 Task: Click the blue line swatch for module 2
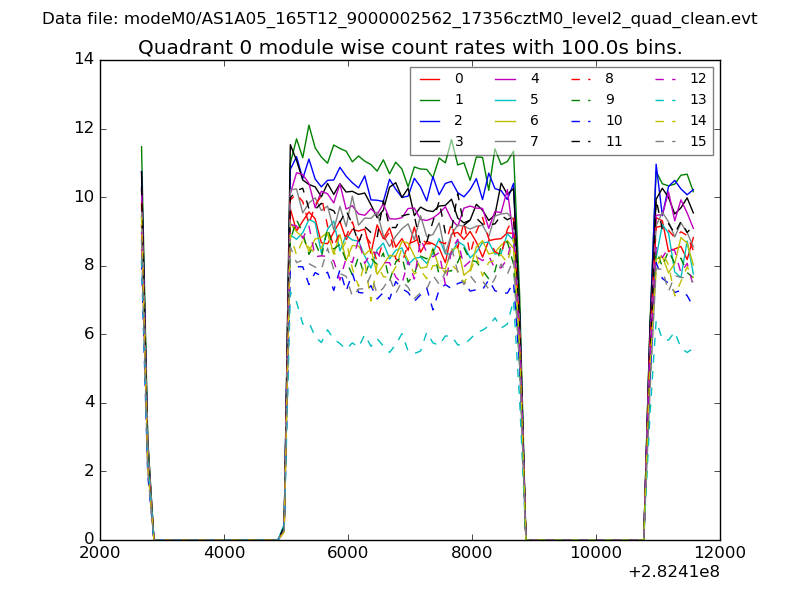tap(430, 120)
